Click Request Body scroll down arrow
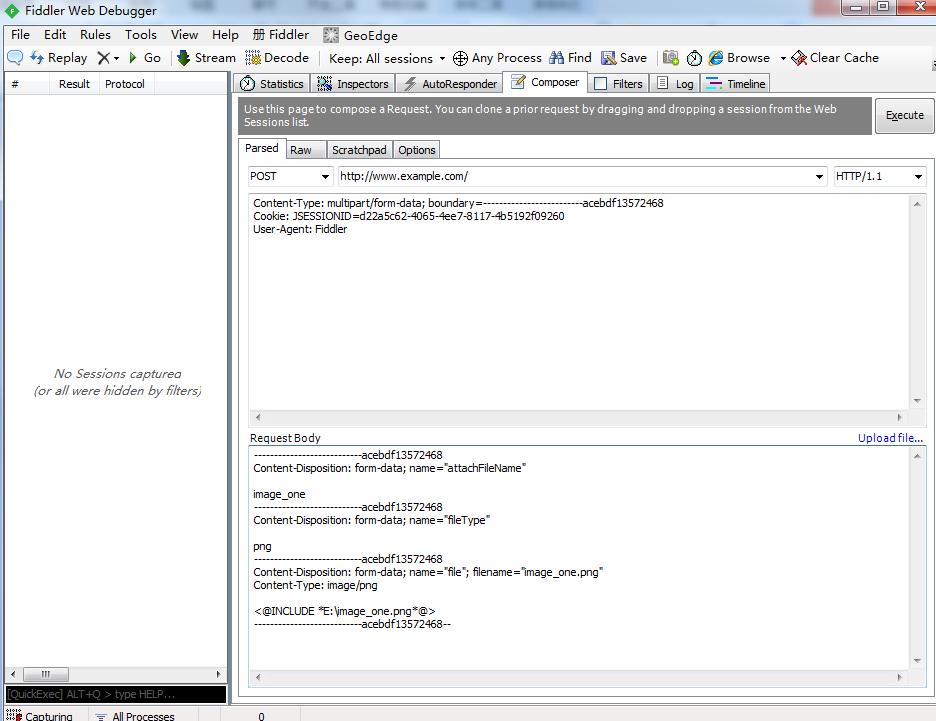 click(x=917, y=661)
